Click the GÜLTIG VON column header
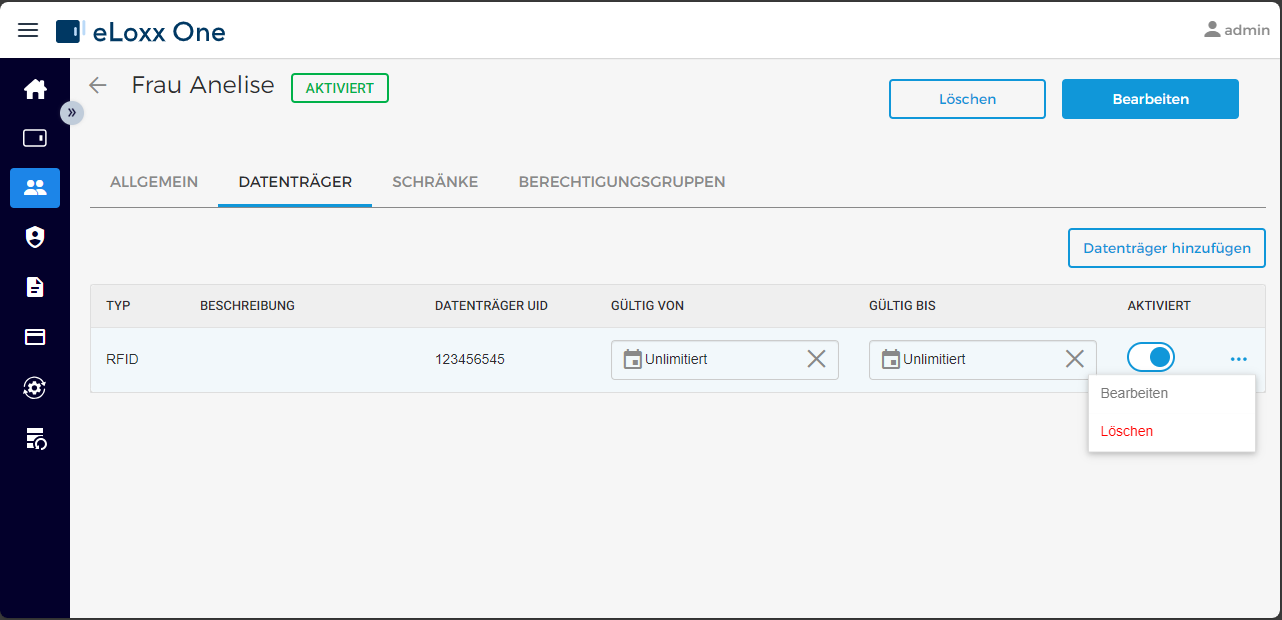1282x620 pixels. coord(648,306)
